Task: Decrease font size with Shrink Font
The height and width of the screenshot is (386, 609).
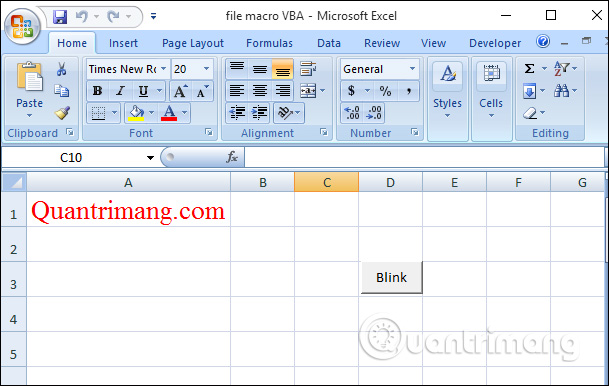Action: 202,91
